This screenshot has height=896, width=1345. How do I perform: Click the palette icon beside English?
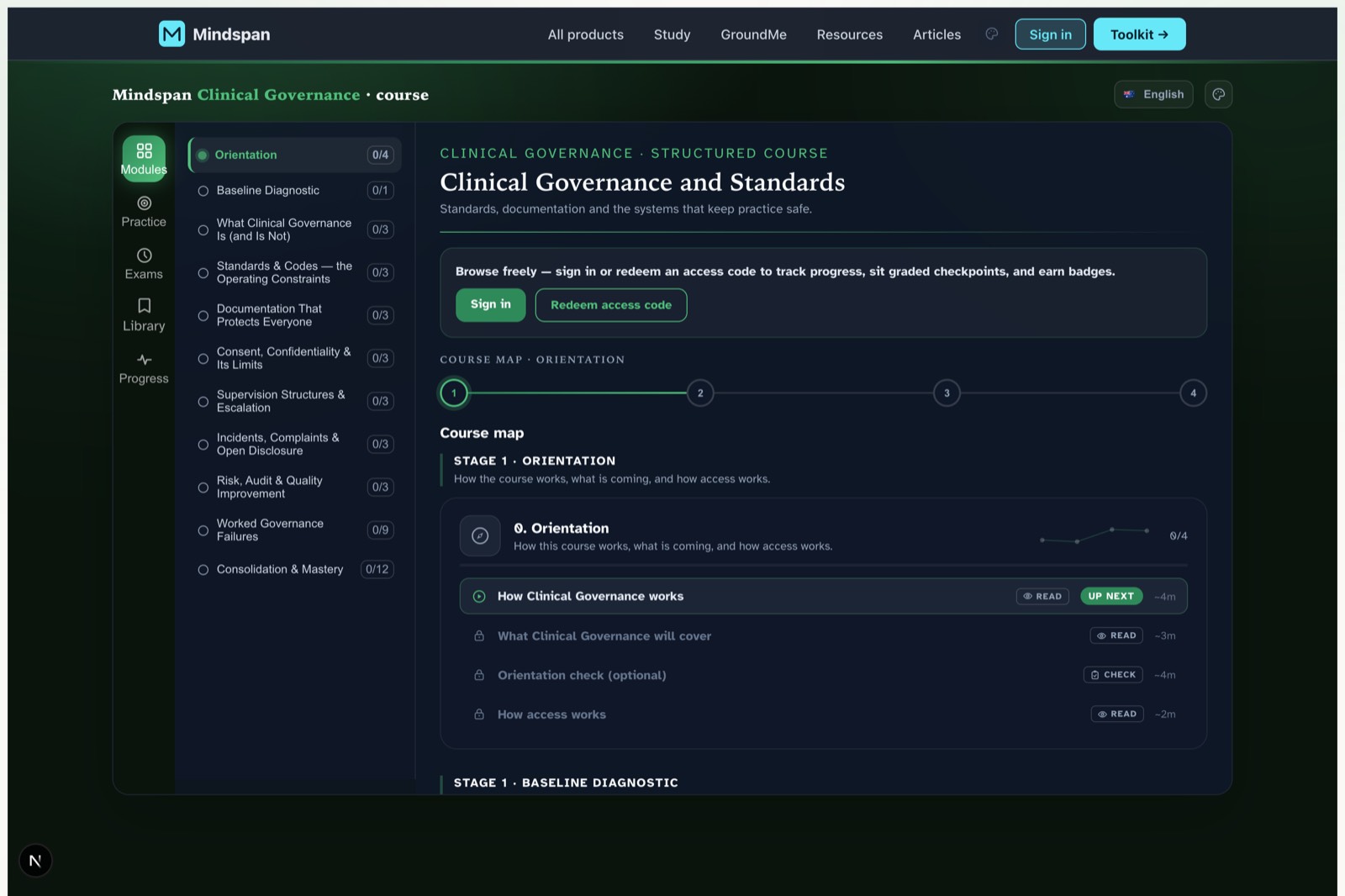[1218, 94]
